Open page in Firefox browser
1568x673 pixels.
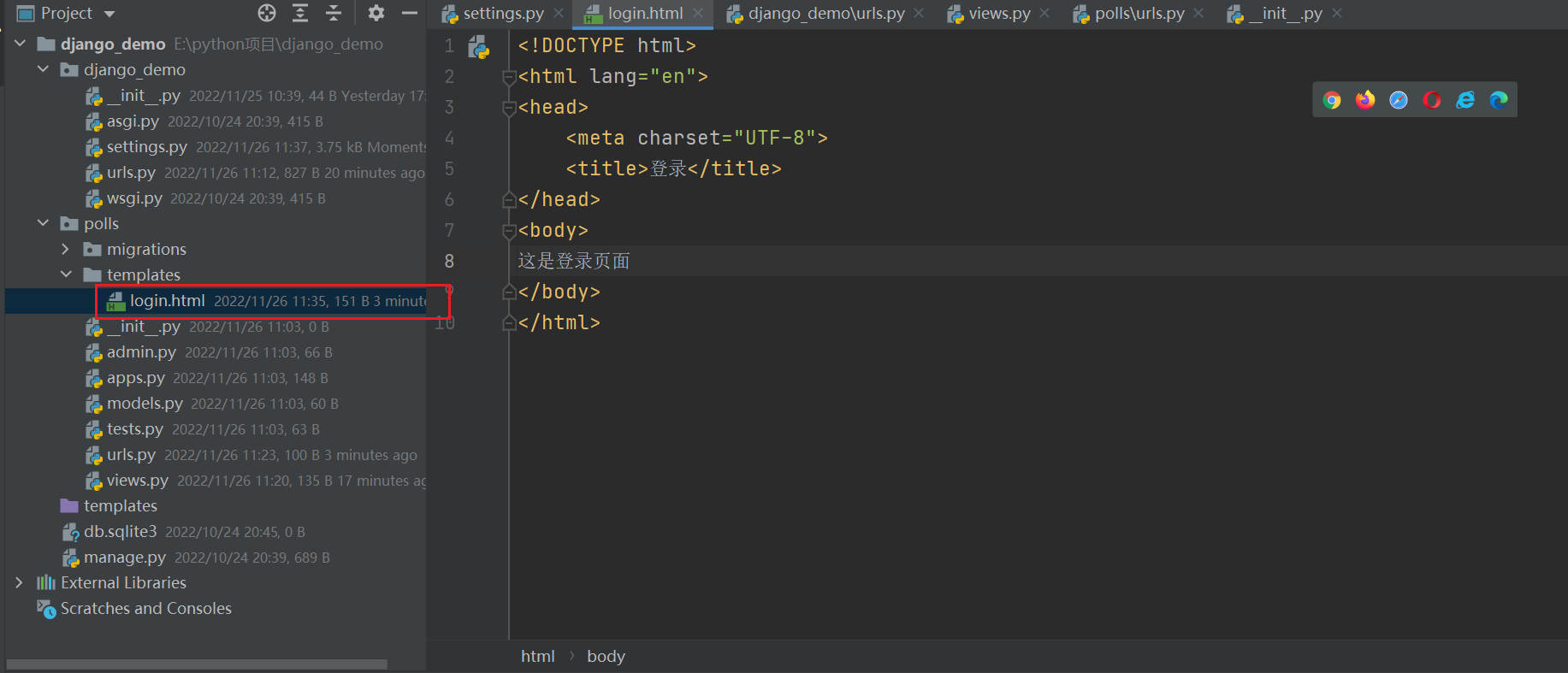pos(1365,100)
